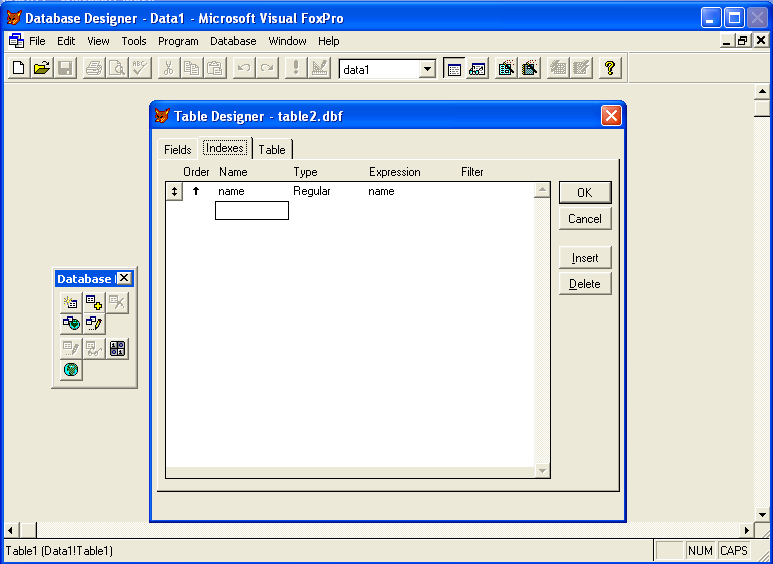This screenshot has width=773, height=564.
Task: Click the AutoReport toolbar icon
Action: click(581, 68)
